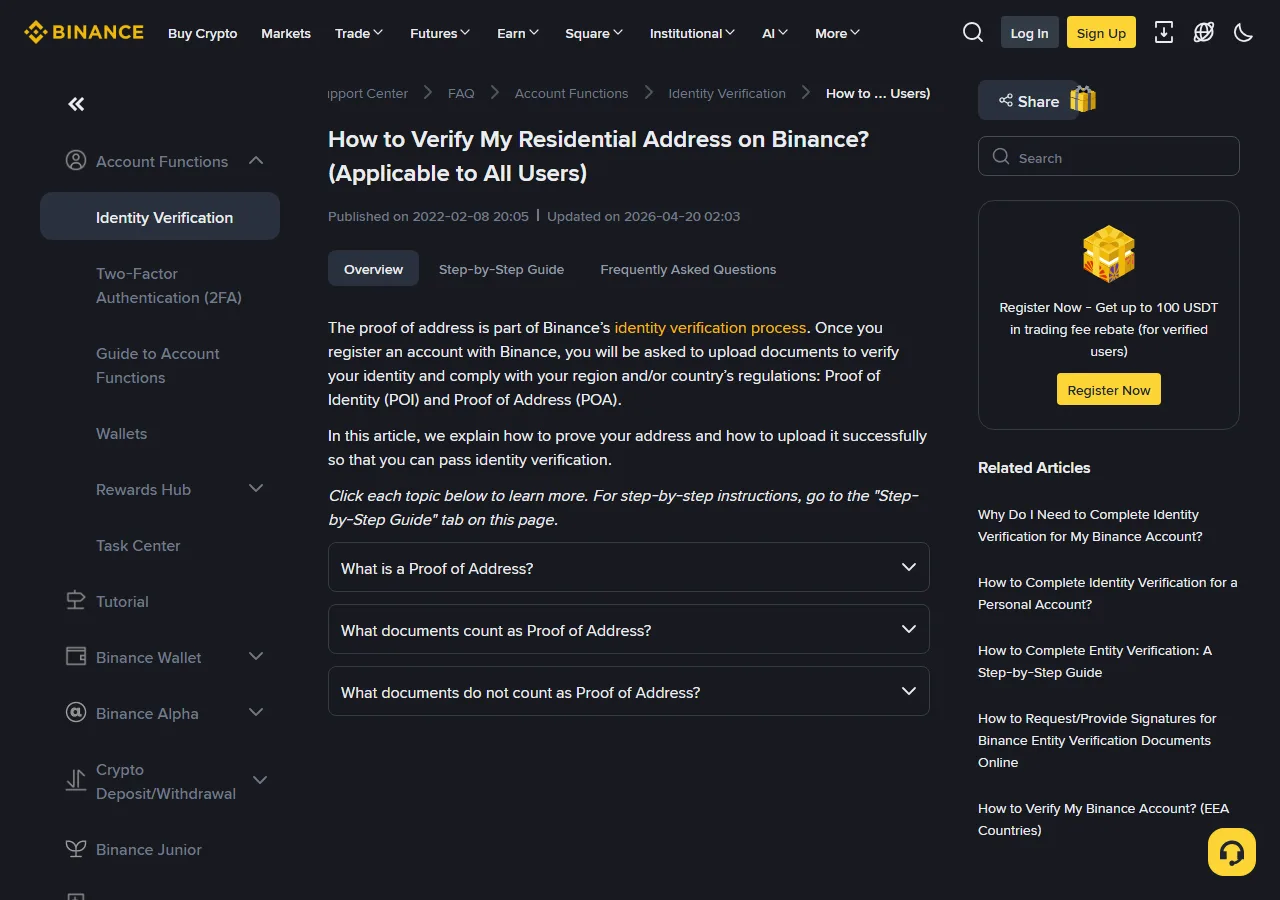Click the Crypto Deposit/Withdrawal icon
This screenshot has width=1280, height=900.
click(76, 780)
